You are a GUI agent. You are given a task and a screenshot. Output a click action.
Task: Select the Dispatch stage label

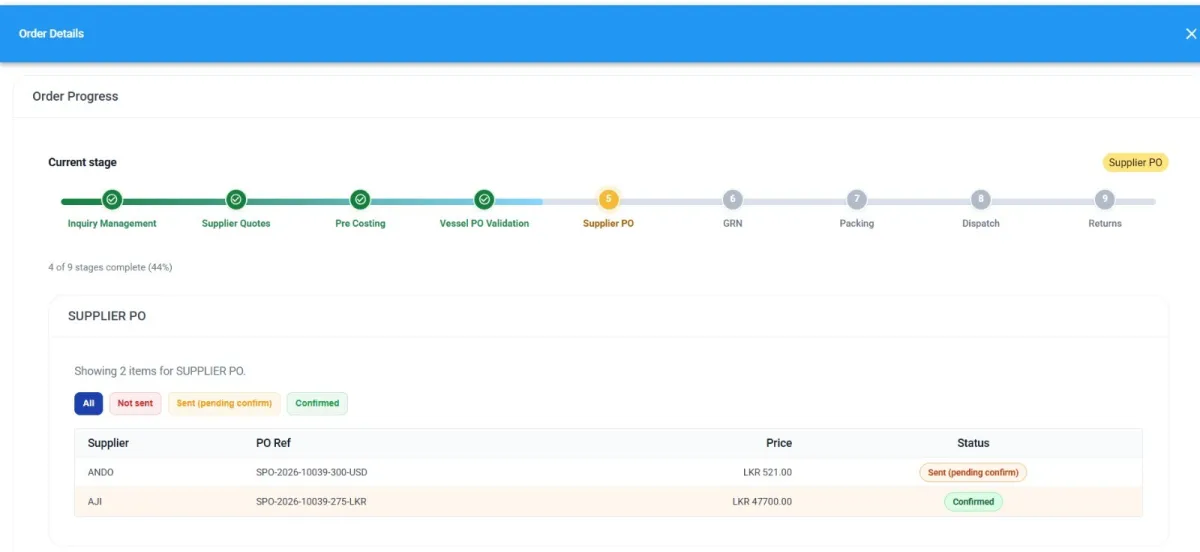(x=981, y=224)
